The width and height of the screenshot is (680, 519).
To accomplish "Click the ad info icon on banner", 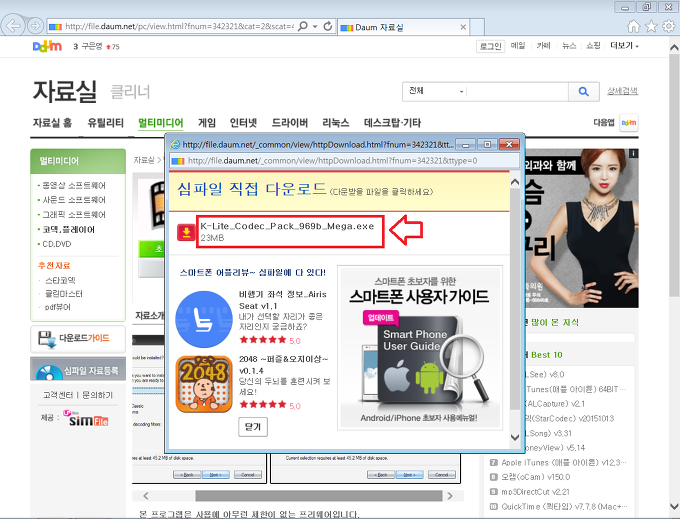I will [634, 153].
